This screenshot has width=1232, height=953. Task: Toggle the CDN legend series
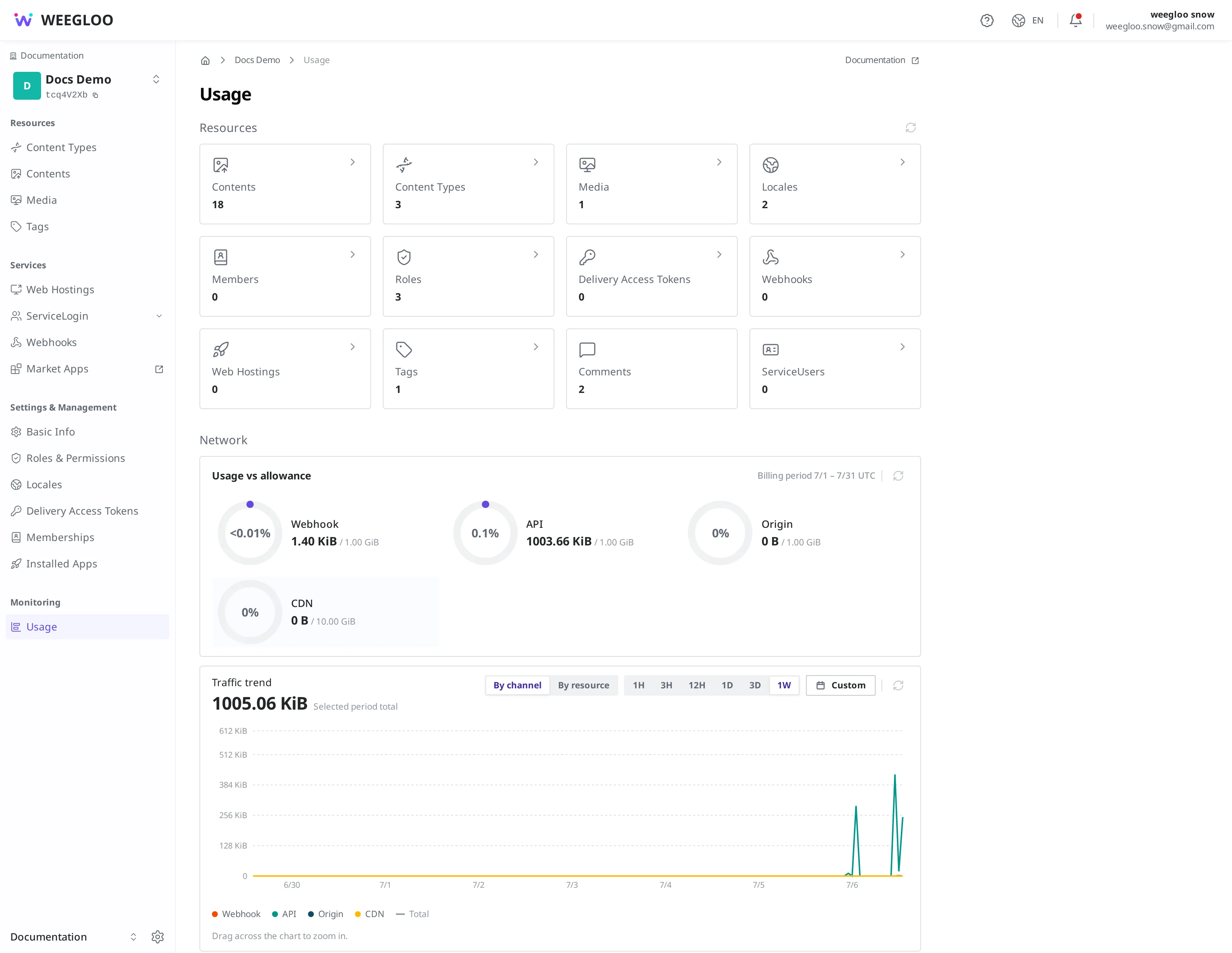[370, 914]
